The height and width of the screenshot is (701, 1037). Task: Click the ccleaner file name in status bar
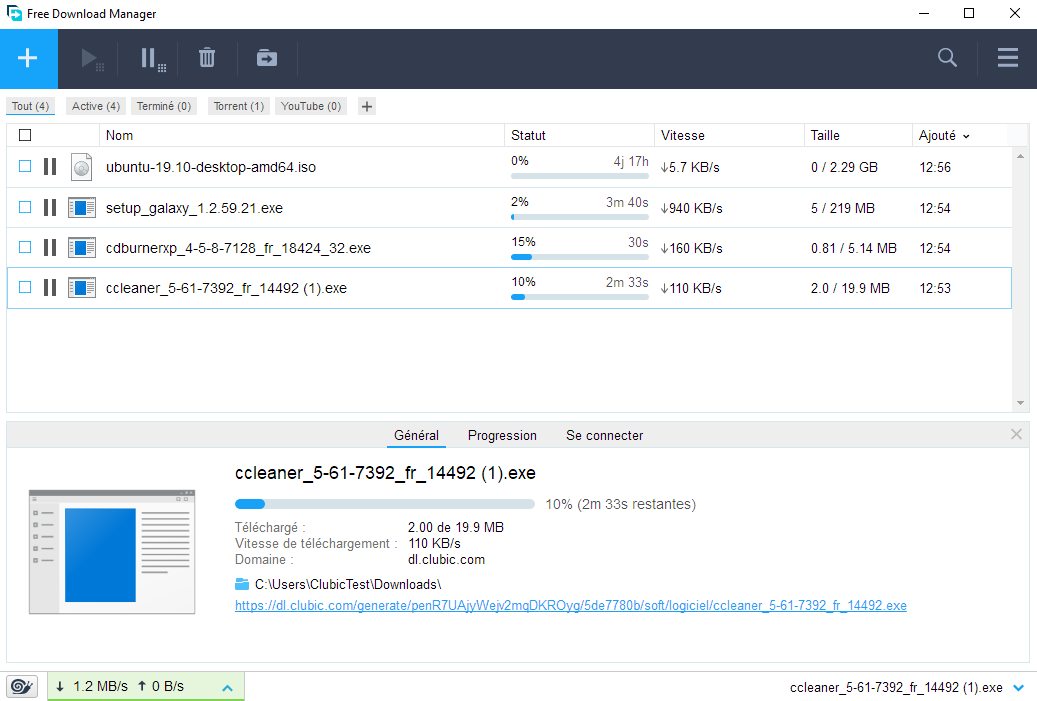click(x=896, y=688)
